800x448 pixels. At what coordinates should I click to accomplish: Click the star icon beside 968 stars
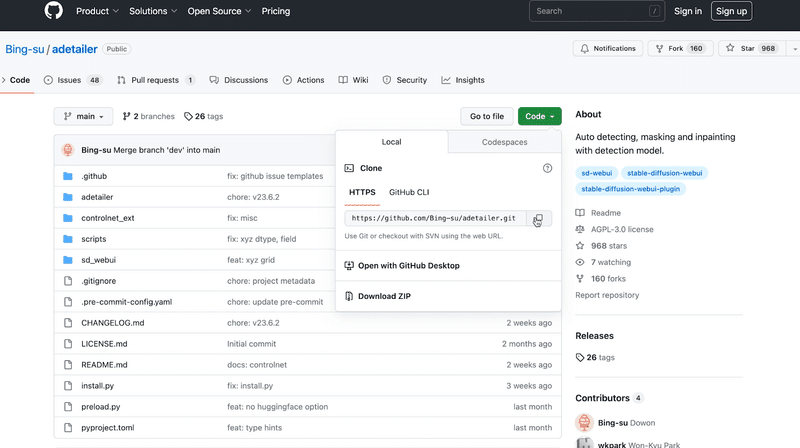tap(580, 245)
